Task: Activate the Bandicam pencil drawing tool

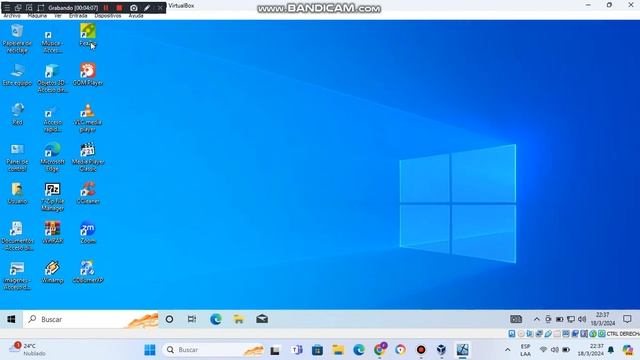Action: click(147, 8)
